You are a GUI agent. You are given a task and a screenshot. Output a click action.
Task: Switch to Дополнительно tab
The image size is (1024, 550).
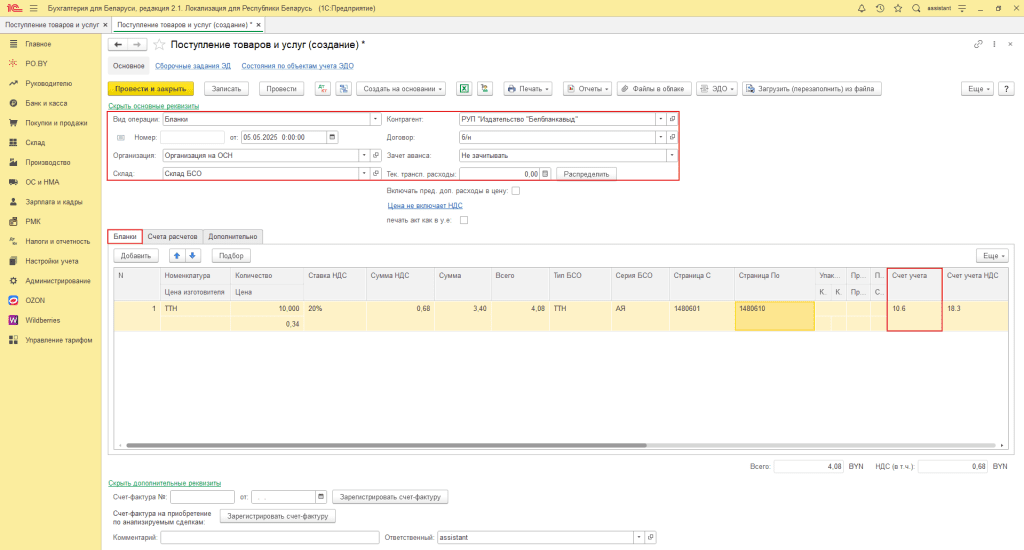(232, 236)
